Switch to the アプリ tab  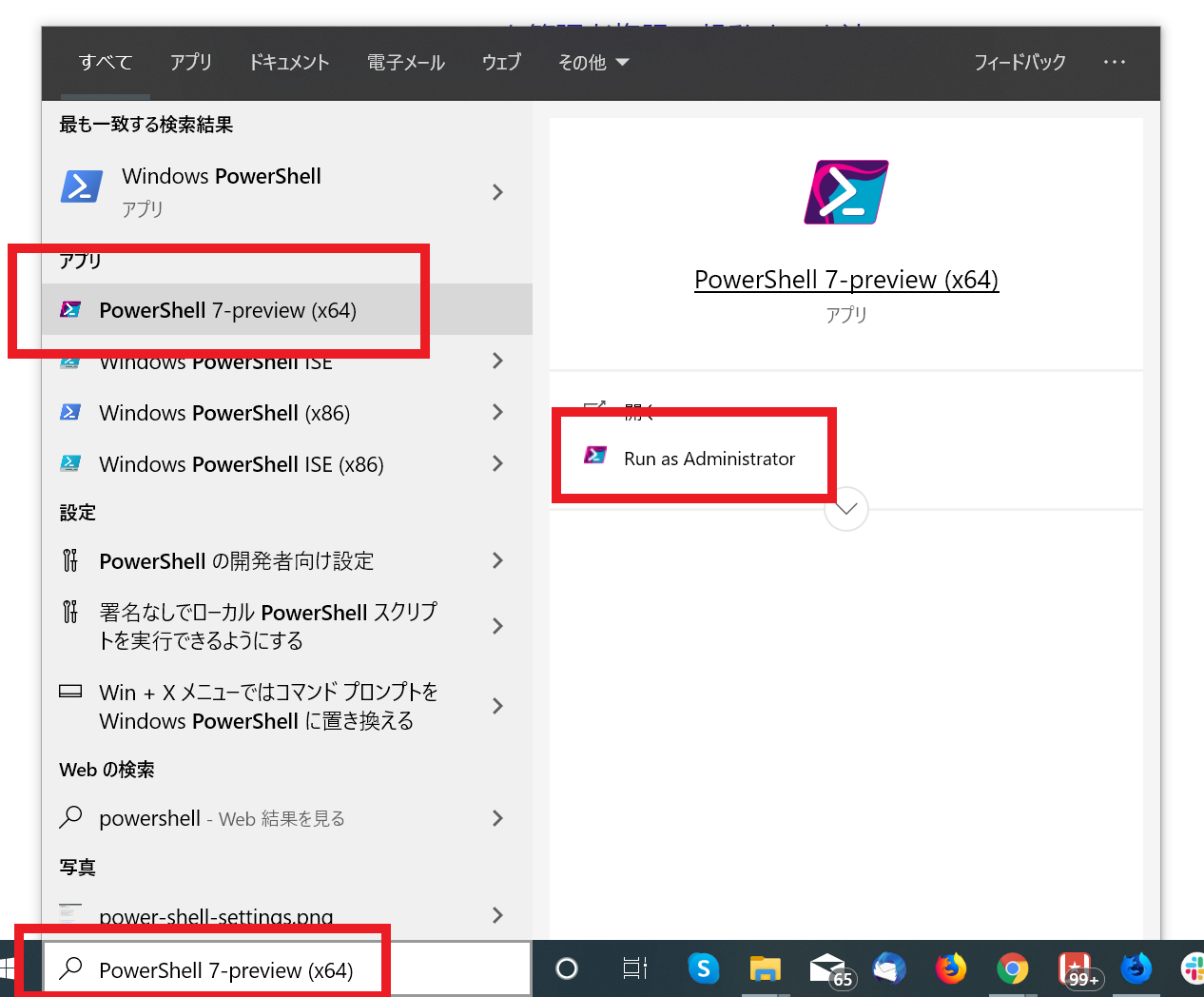pos(191,62)
